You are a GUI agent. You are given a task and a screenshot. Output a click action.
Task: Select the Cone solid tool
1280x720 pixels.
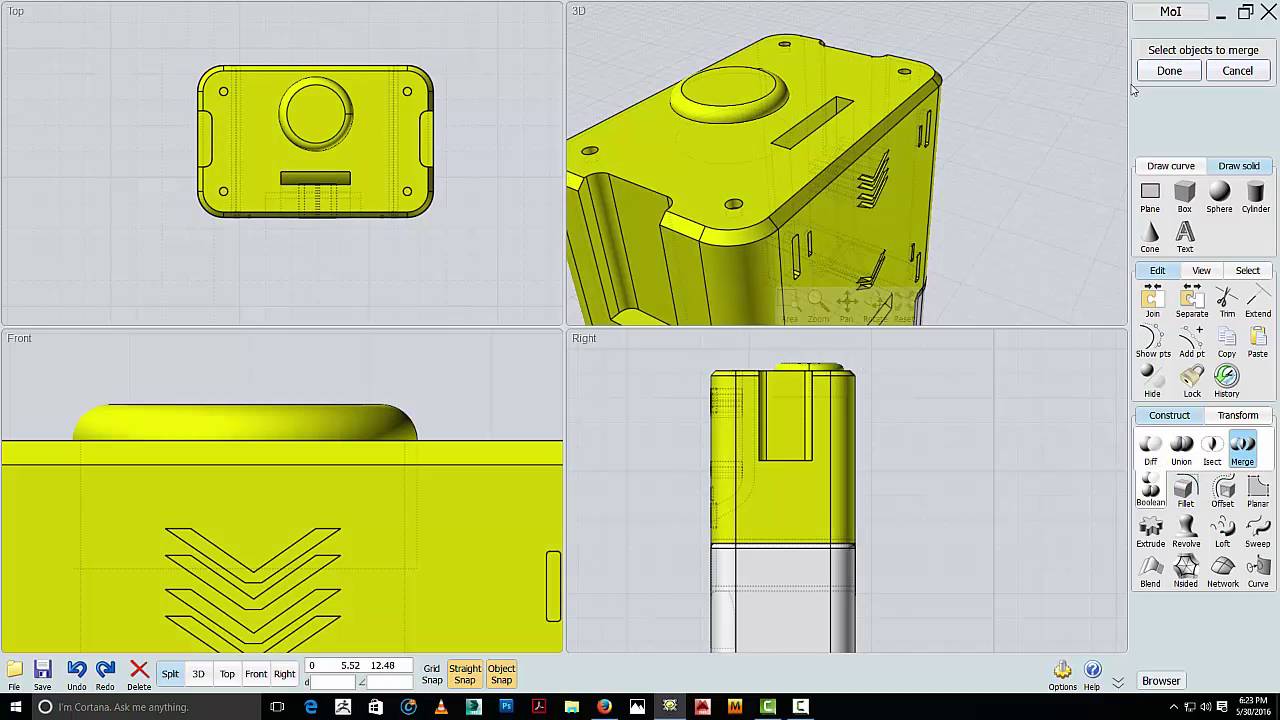pyautogui.click(x=1150, y=237)
